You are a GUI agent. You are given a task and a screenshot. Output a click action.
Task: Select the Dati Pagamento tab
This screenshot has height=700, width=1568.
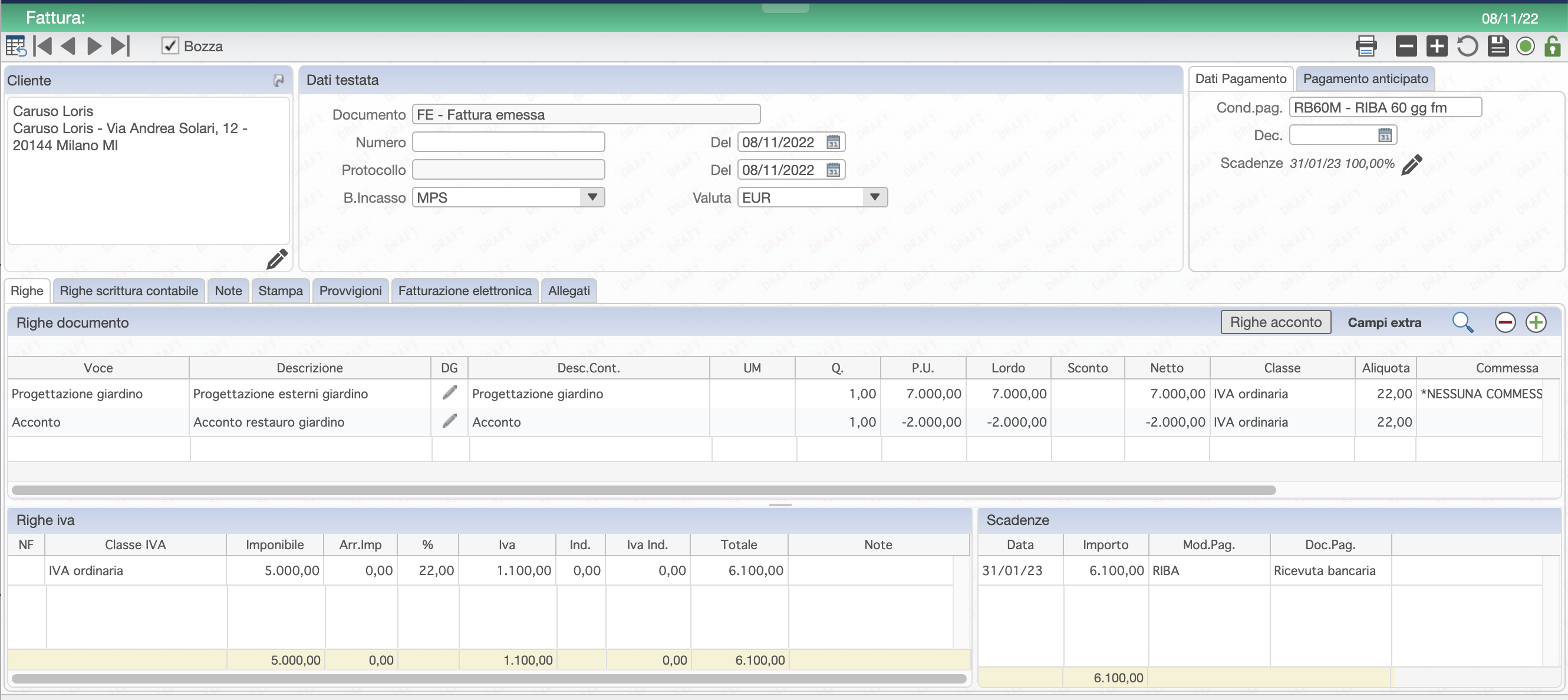point(1240,79)
